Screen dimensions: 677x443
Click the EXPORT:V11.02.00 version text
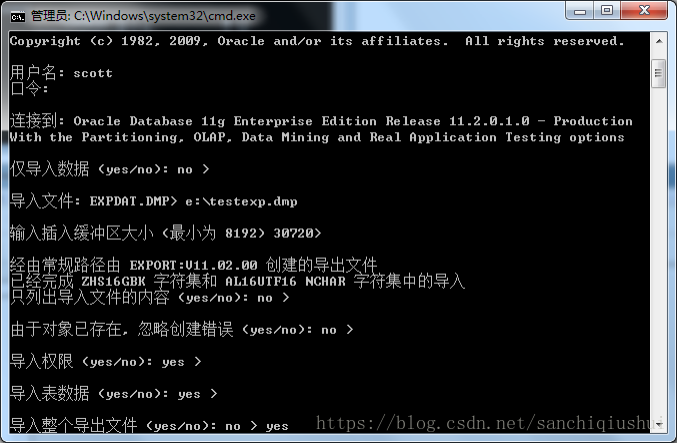[x=193, y=265]
